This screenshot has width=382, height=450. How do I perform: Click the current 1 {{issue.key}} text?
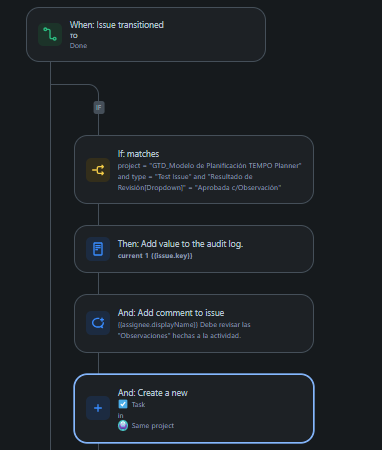click(155, 256)
